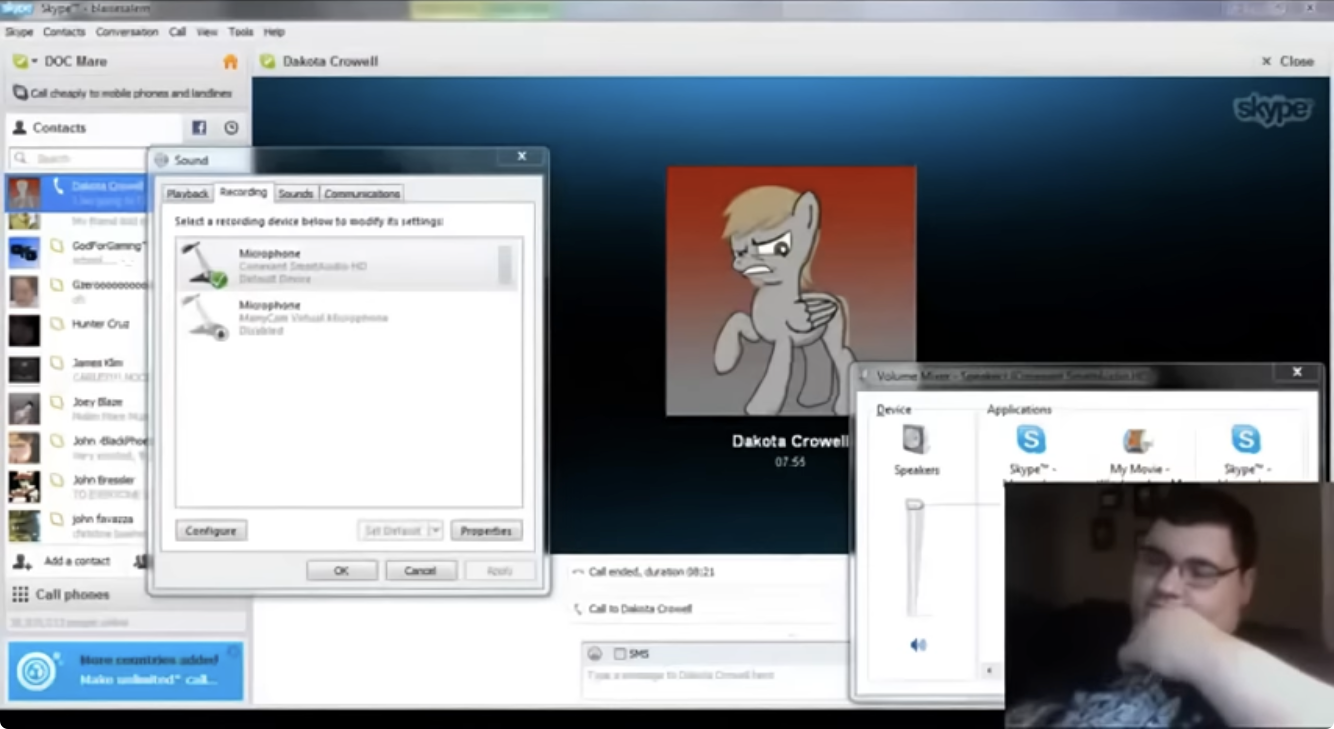
Task: Click the My Movie application icon in Volume Mixer
Action: pos(1137,440)
